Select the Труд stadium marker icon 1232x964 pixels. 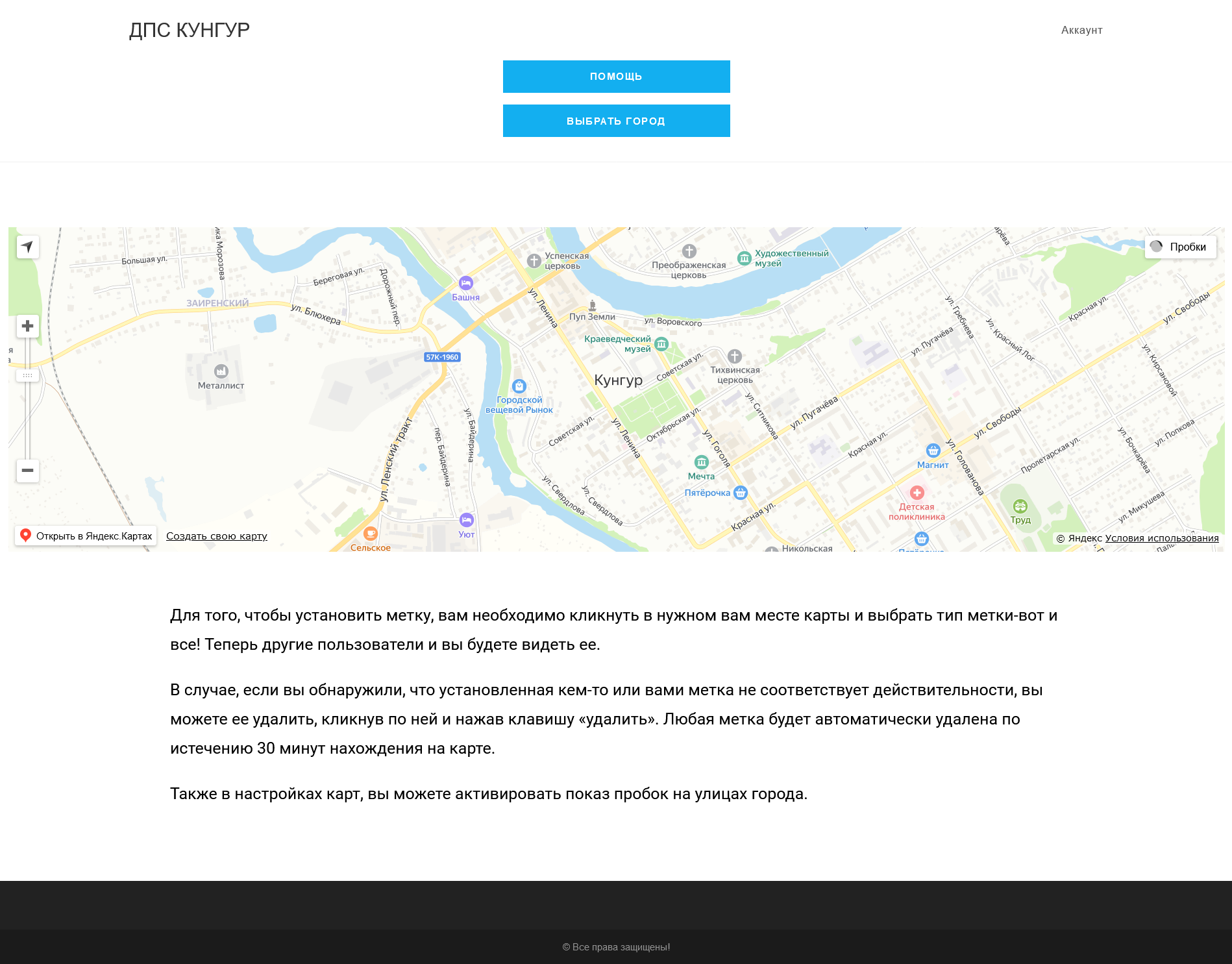(x=1020, y=506)
